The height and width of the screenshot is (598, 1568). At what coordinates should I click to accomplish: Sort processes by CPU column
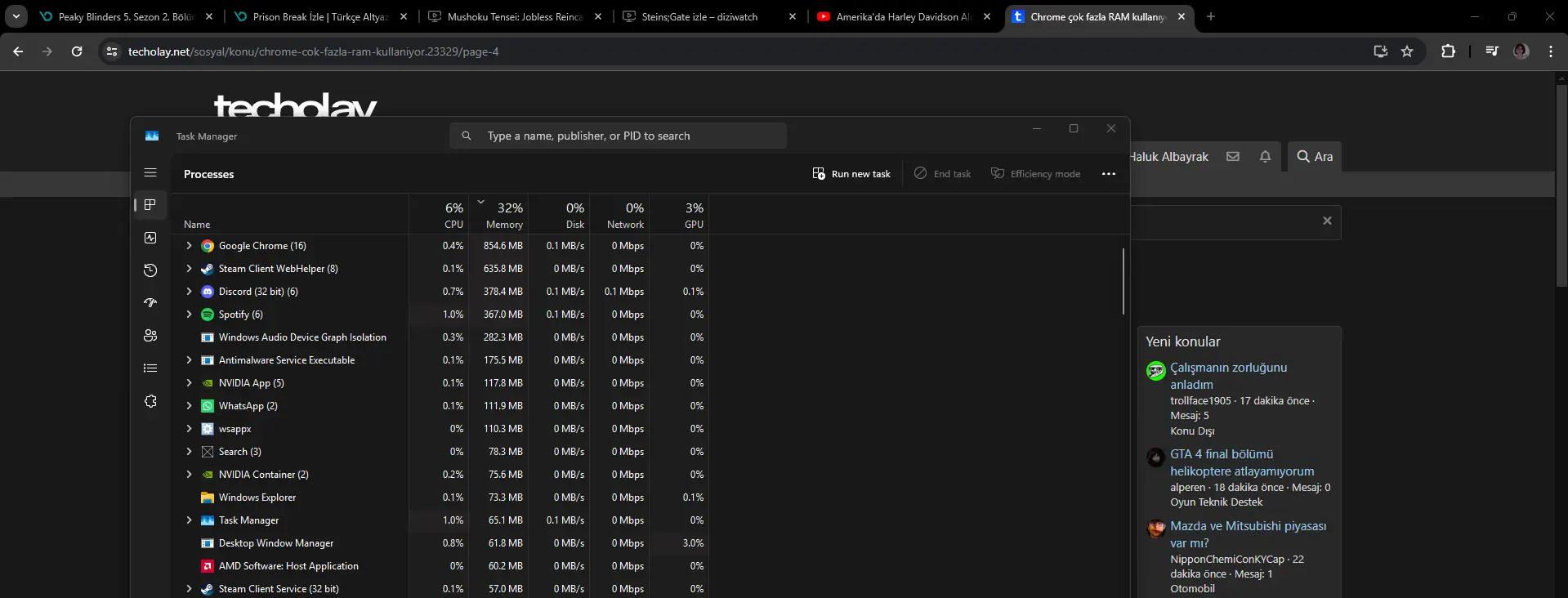click(x=439, y=216)
